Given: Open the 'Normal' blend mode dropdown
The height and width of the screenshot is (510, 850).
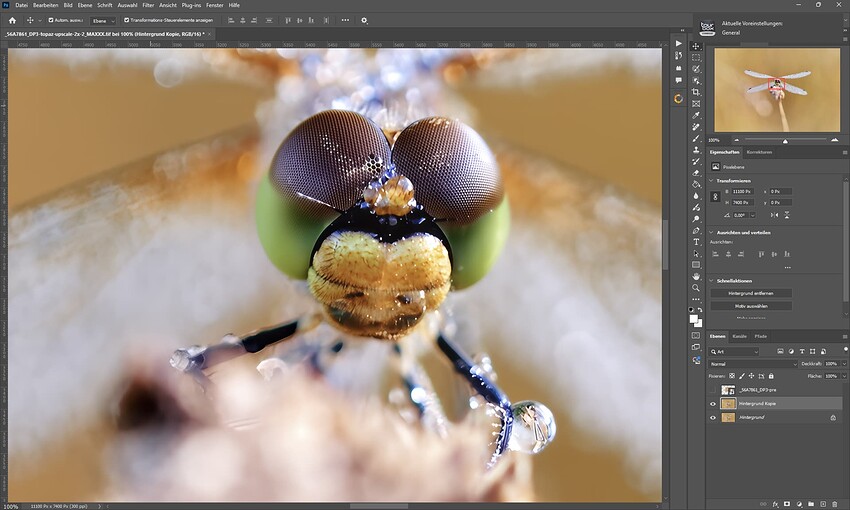Looking at the screenshot, I should (x=753, y=364).
